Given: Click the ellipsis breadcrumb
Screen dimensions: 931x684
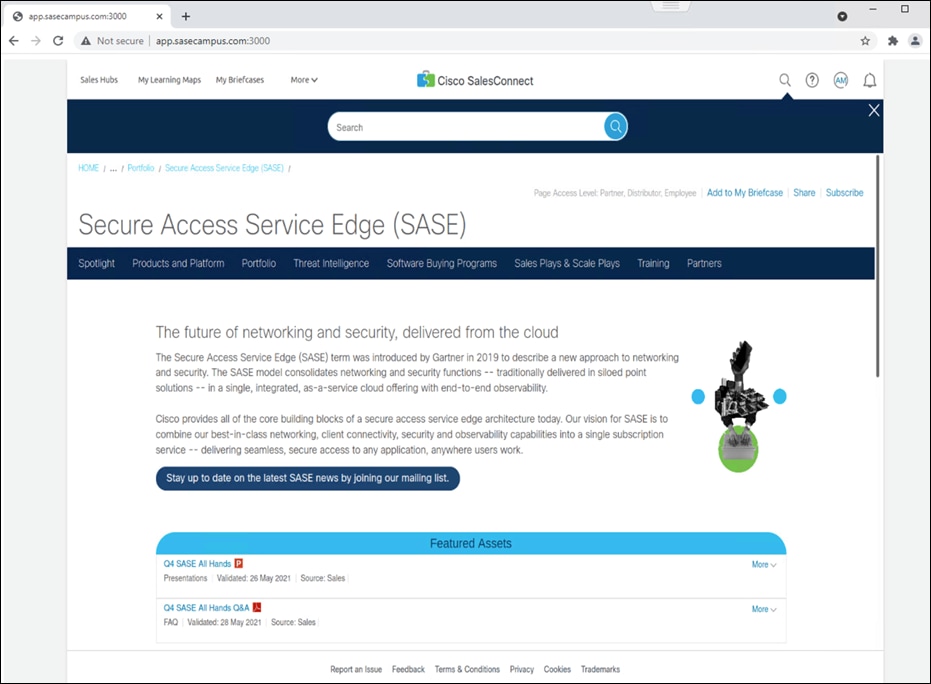Looking at the screenshot, I should coord(113,169).
